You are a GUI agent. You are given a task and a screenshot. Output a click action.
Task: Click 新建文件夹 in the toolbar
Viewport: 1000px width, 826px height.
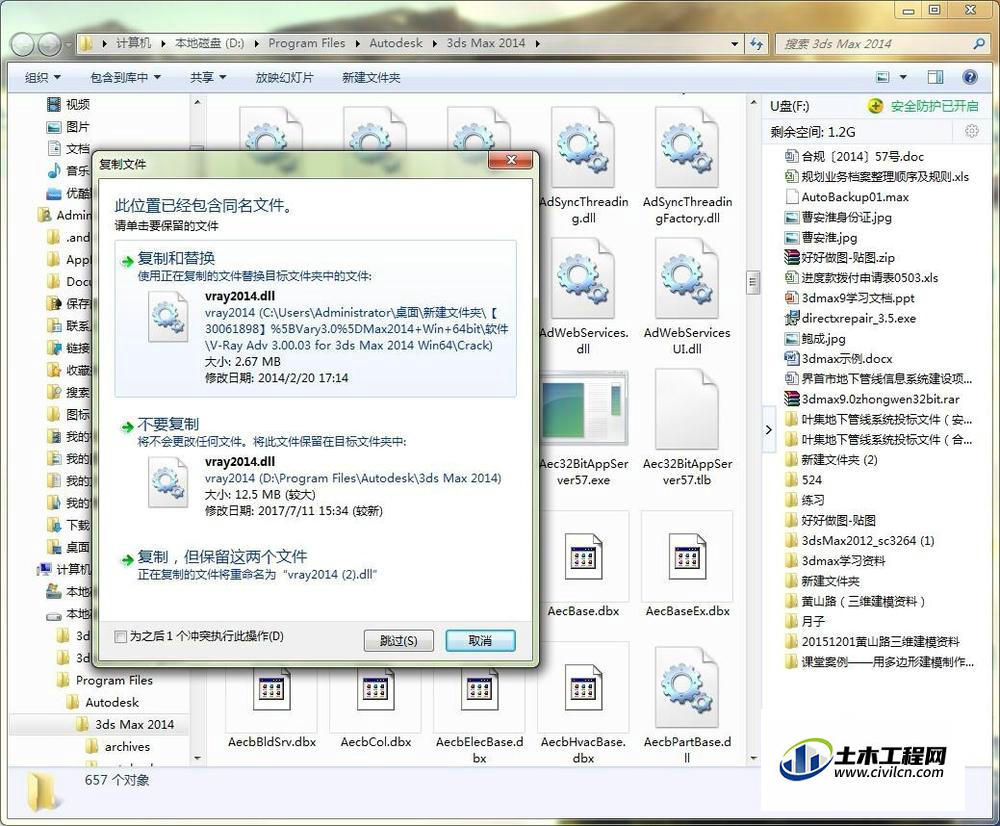pyautogui.click(x=371, y=77)
